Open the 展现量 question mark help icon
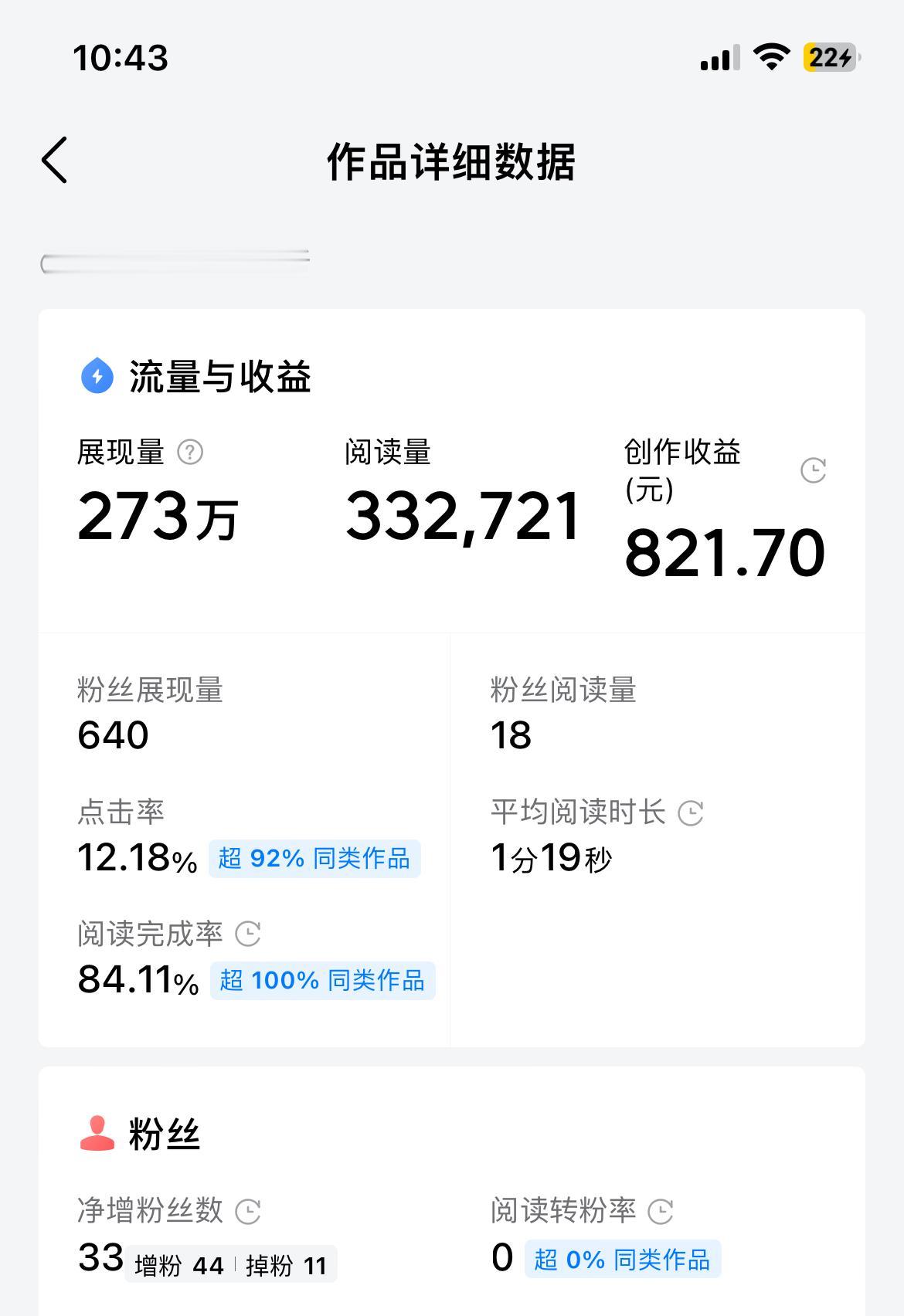 190,452
